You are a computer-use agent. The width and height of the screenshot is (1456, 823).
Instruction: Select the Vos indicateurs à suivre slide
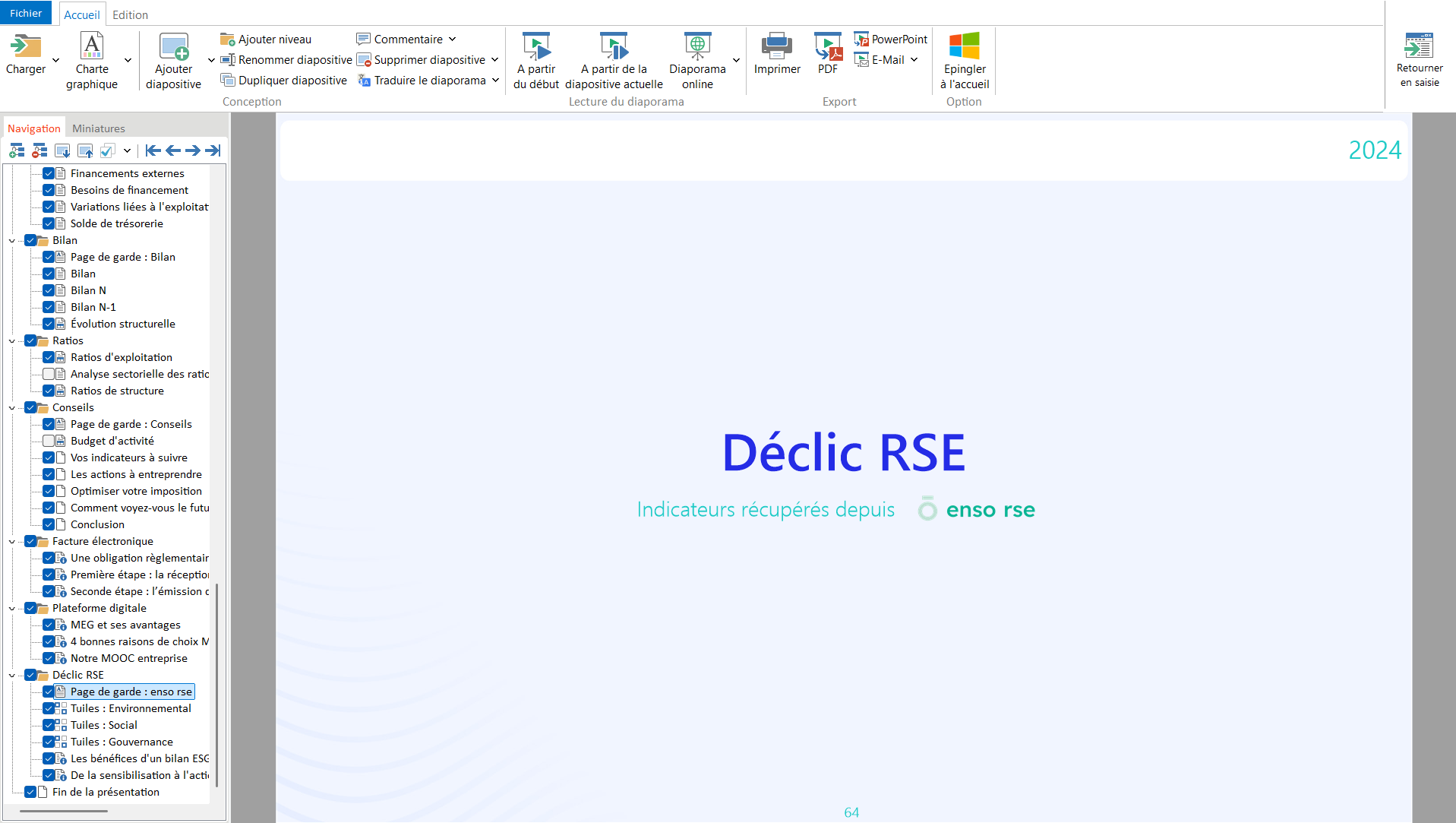pyautogui.click(x=128, y=457)
